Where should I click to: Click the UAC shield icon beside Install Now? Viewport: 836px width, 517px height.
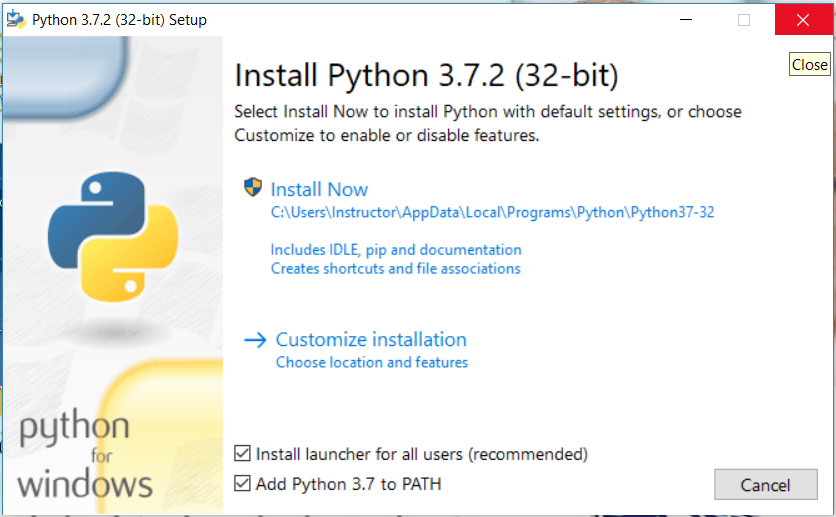tap(253, 187)
